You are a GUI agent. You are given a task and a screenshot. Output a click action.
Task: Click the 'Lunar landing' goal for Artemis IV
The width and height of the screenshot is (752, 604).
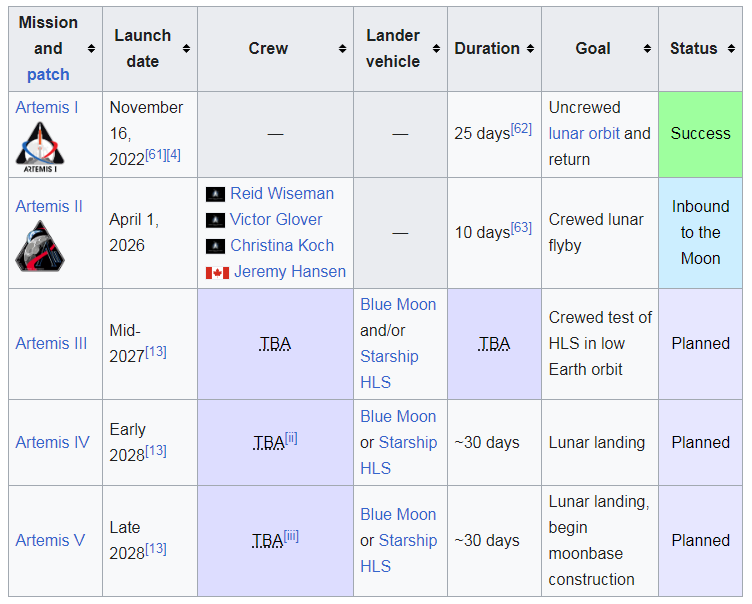tap(597, 442)
